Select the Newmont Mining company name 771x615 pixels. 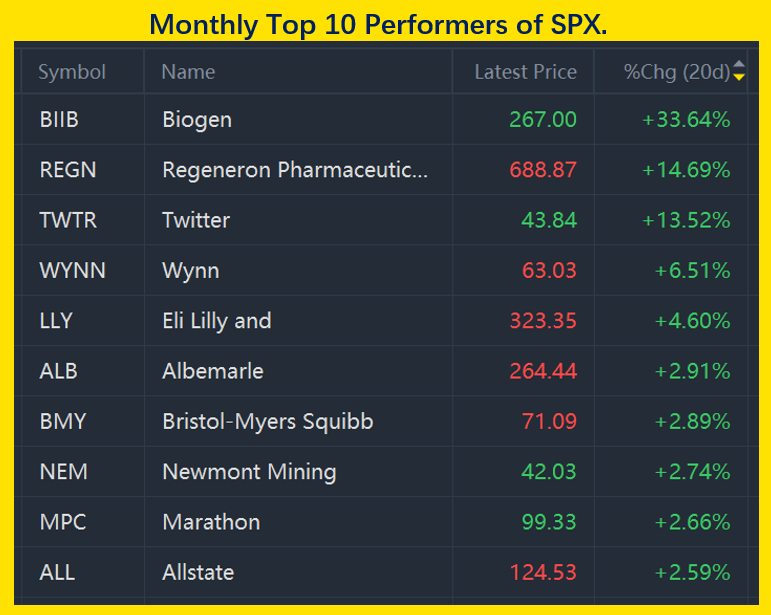249,472
